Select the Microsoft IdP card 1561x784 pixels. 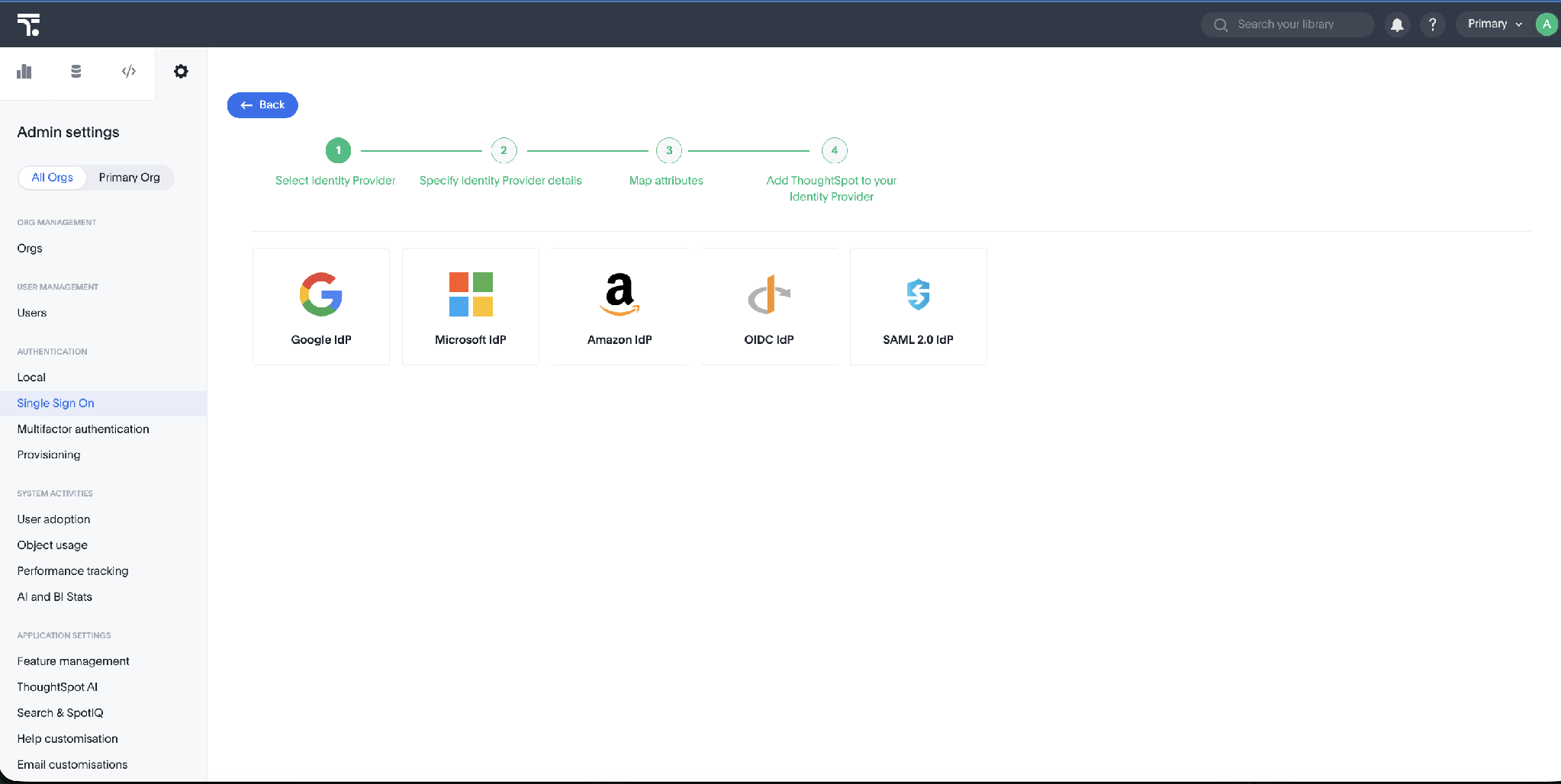click(471, 307)
